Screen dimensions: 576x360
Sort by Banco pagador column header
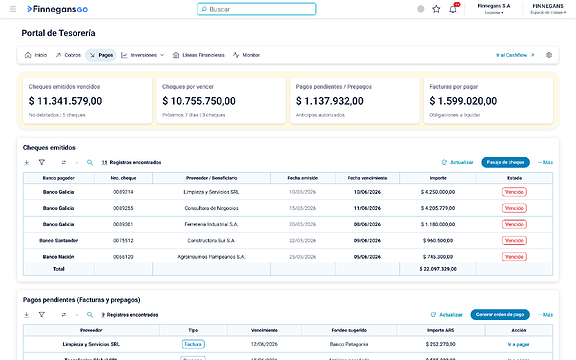59,178
